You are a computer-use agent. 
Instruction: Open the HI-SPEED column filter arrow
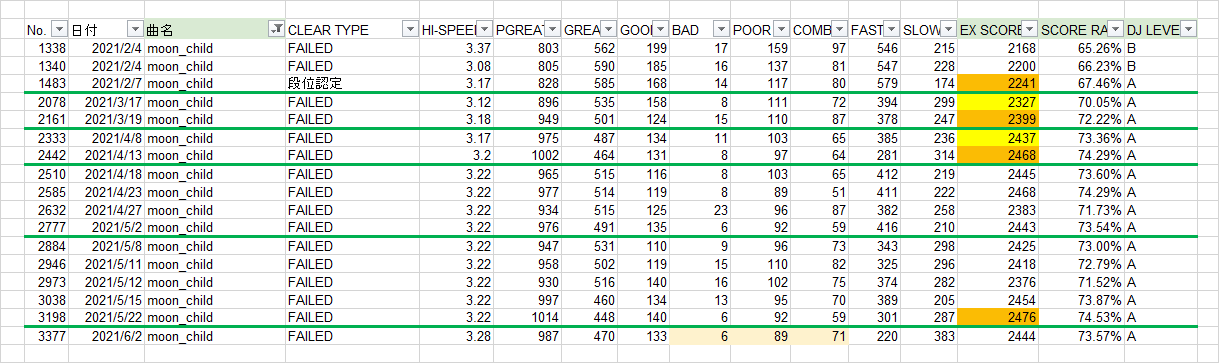tap(485, 30)
